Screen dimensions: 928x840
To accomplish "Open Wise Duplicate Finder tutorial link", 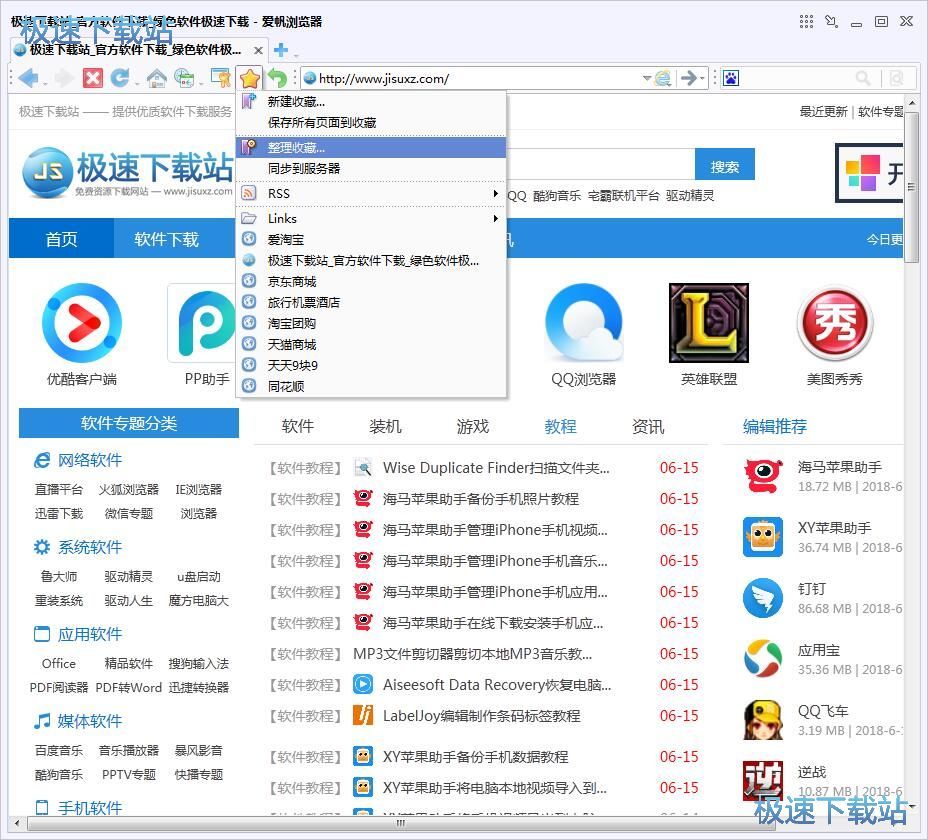I will [496, 468].
